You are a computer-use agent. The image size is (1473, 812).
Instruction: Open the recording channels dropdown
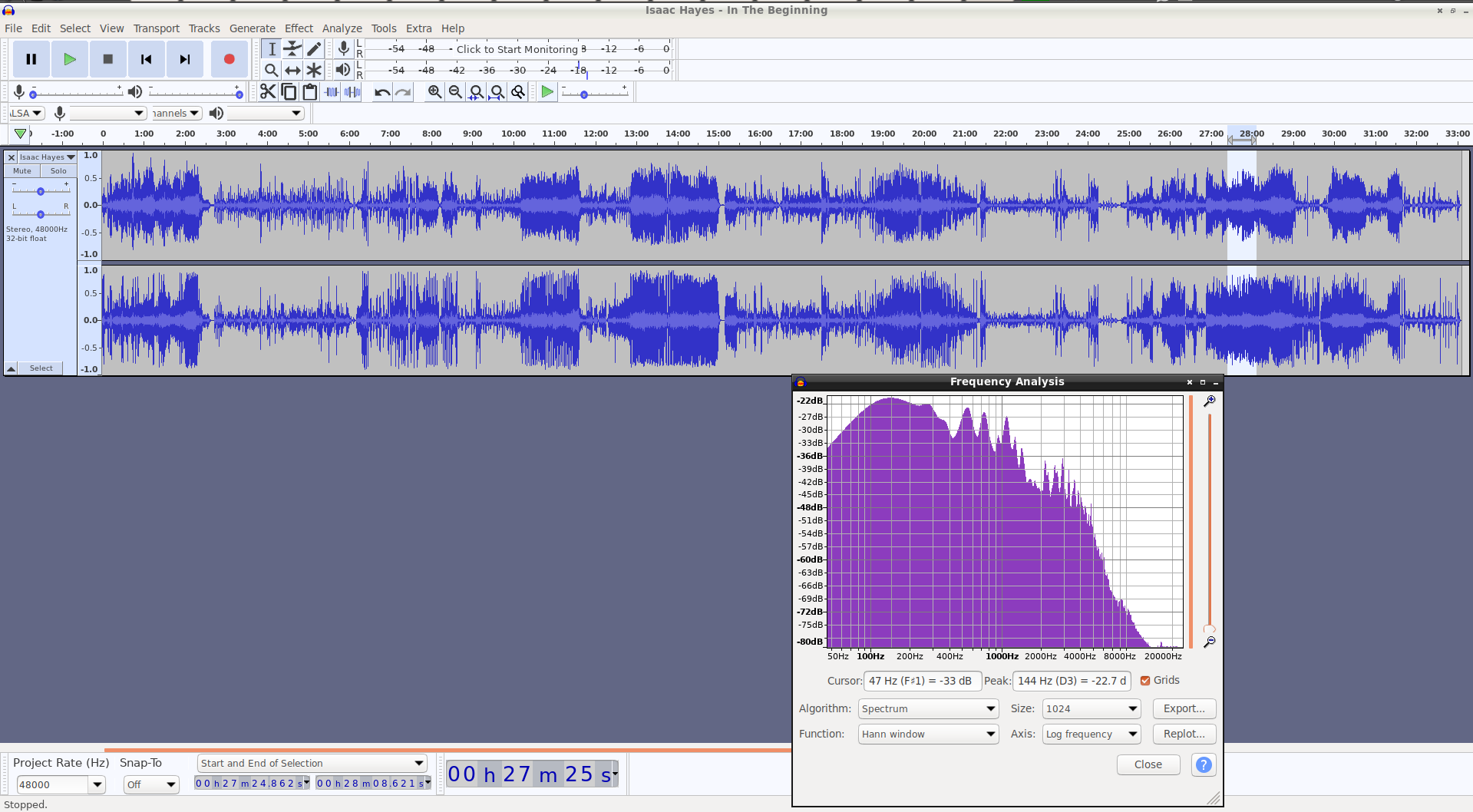(176, 114)
